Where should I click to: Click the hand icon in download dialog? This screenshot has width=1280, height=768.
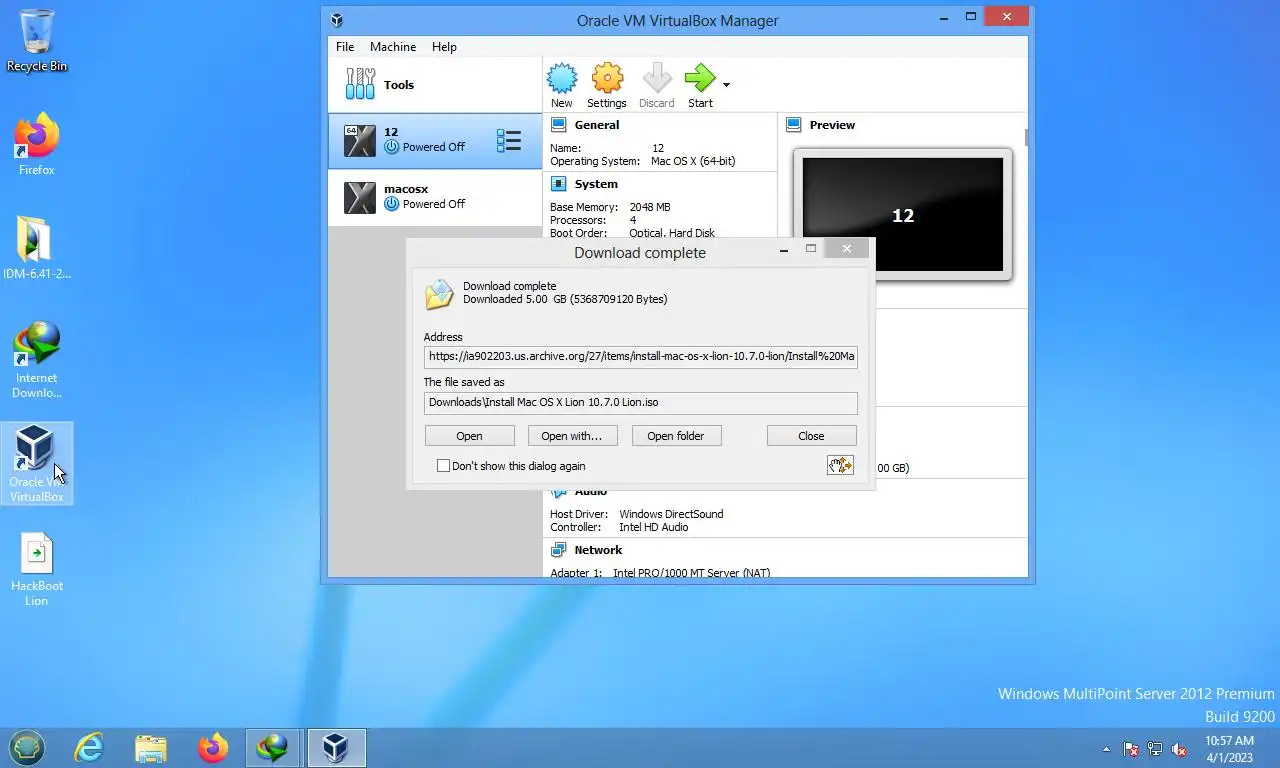point(840,465)
